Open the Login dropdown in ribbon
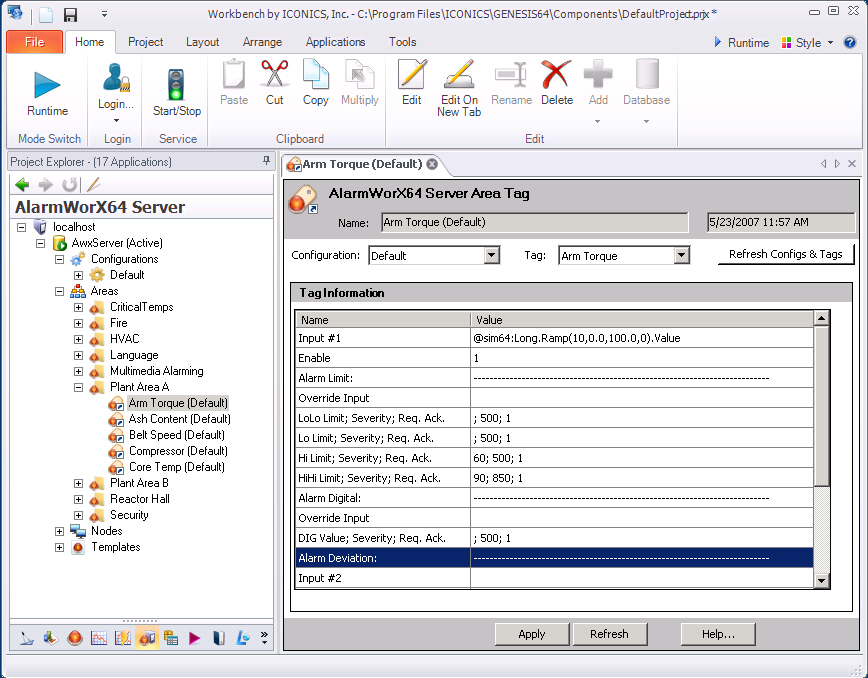Screen dimensions: 868x678 point(116,120)
